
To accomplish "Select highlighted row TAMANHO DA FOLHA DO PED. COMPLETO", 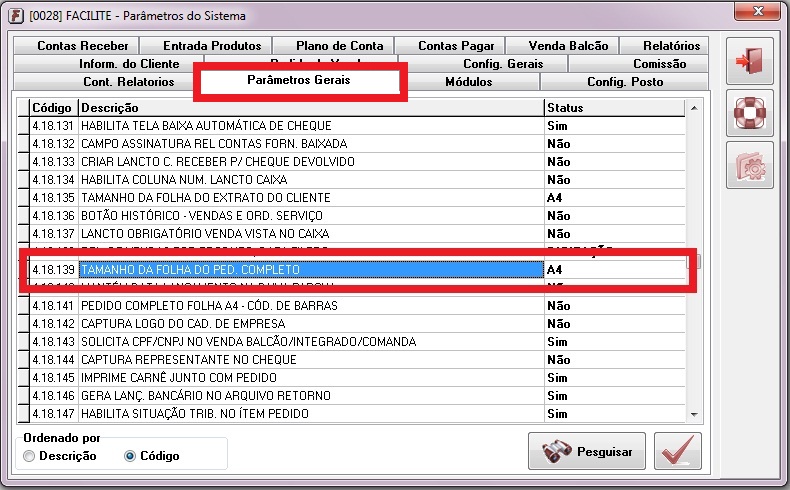I will click(x=311, y=270).
